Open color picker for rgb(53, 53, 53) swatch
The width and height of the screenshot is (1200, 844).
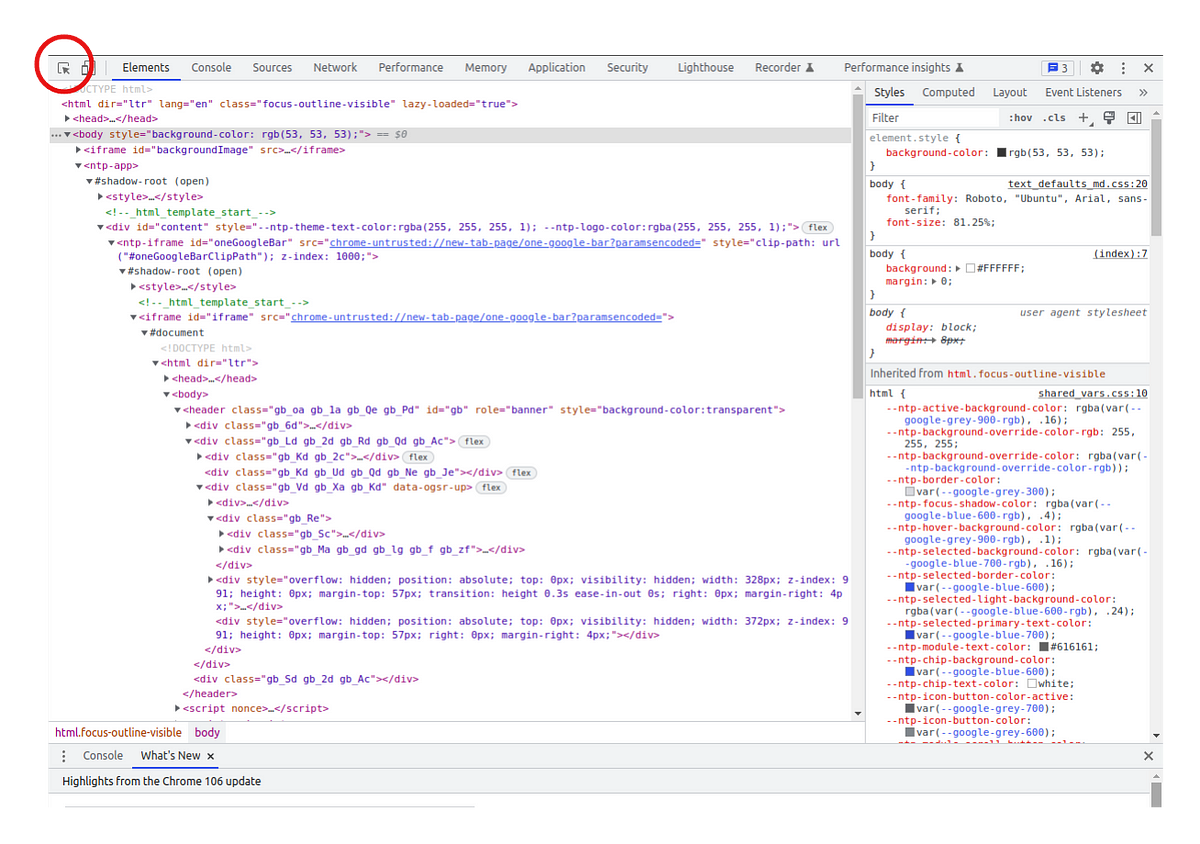pos(1002,153)
